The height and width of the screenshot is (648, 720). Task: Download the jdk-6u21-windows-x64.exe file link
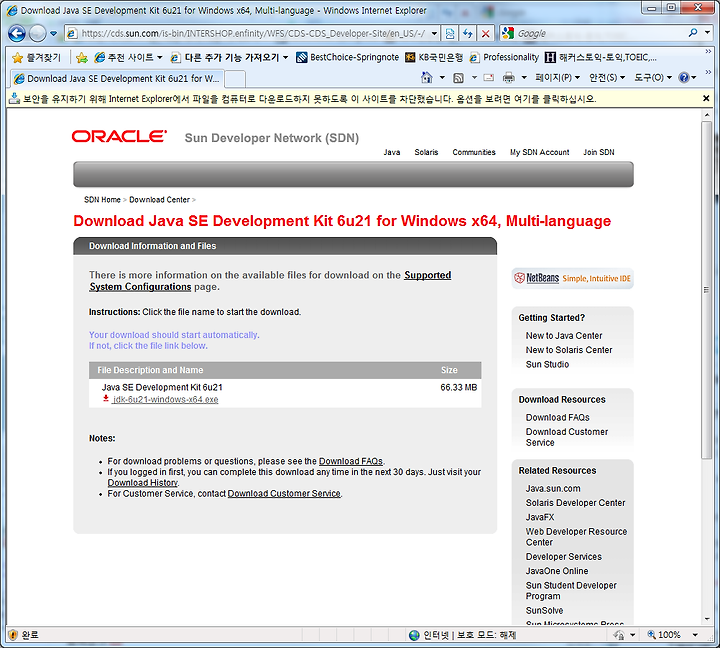click(165, 400)
